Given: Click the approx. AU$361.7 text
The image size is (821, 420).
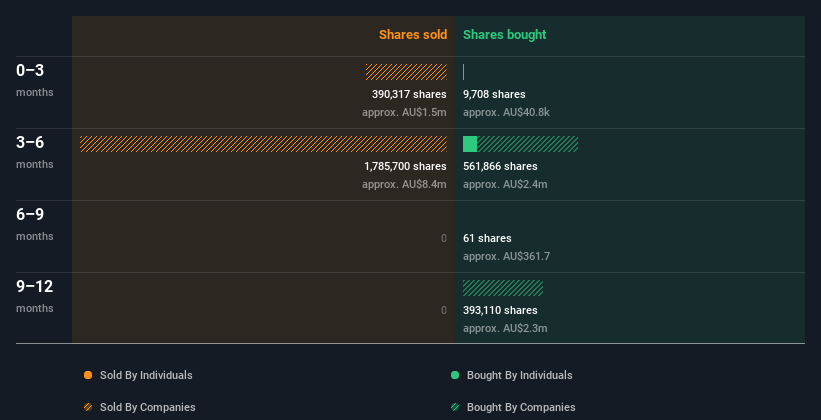Looking at the screenshot, I should coord(506,256).
